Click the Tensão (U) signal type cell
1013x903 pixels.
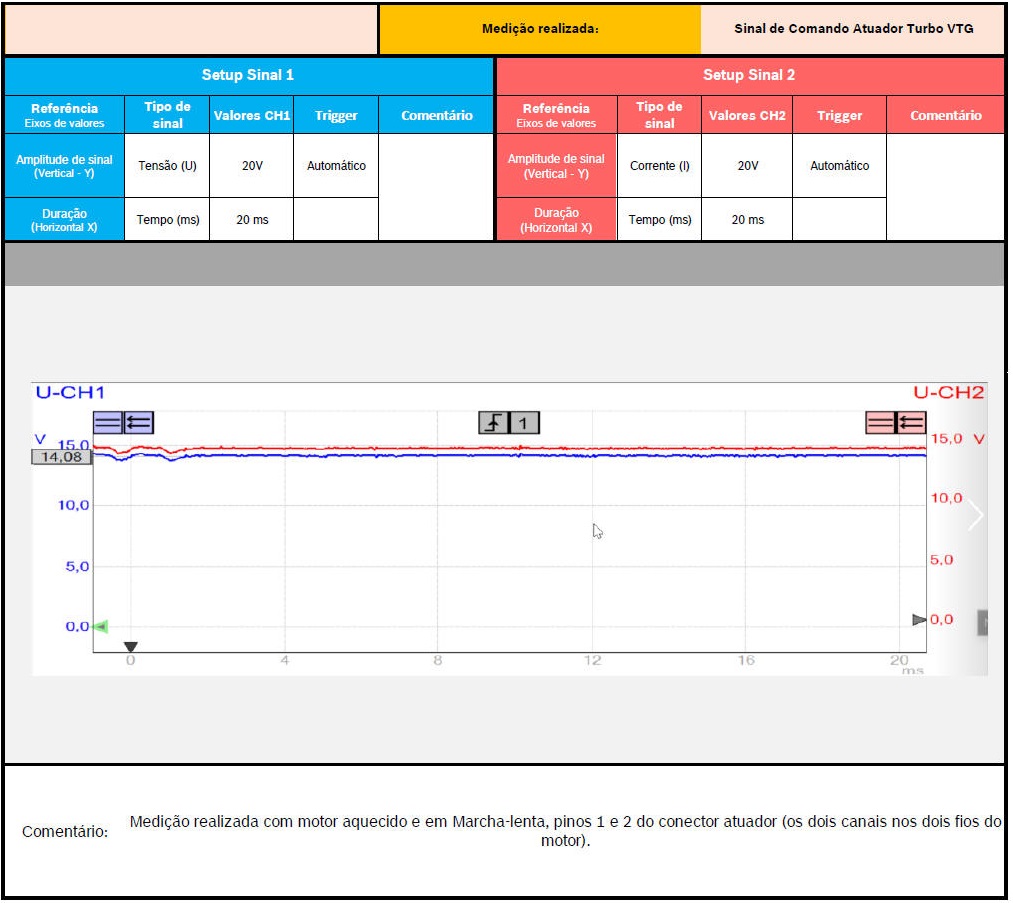pos(167,166)
